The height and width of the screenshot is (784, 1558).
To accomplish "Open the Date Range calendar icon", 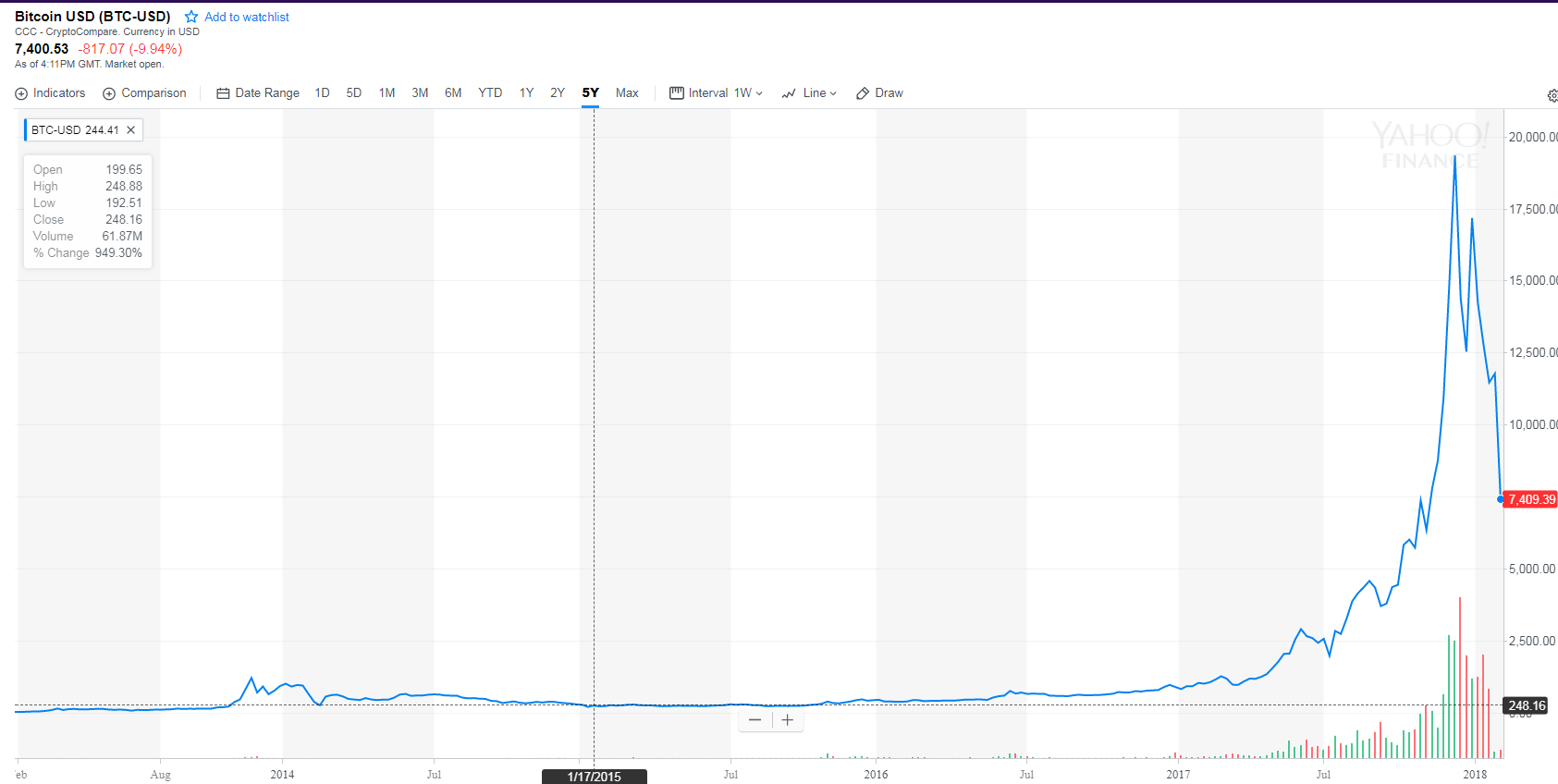I will tap(223, 93).
